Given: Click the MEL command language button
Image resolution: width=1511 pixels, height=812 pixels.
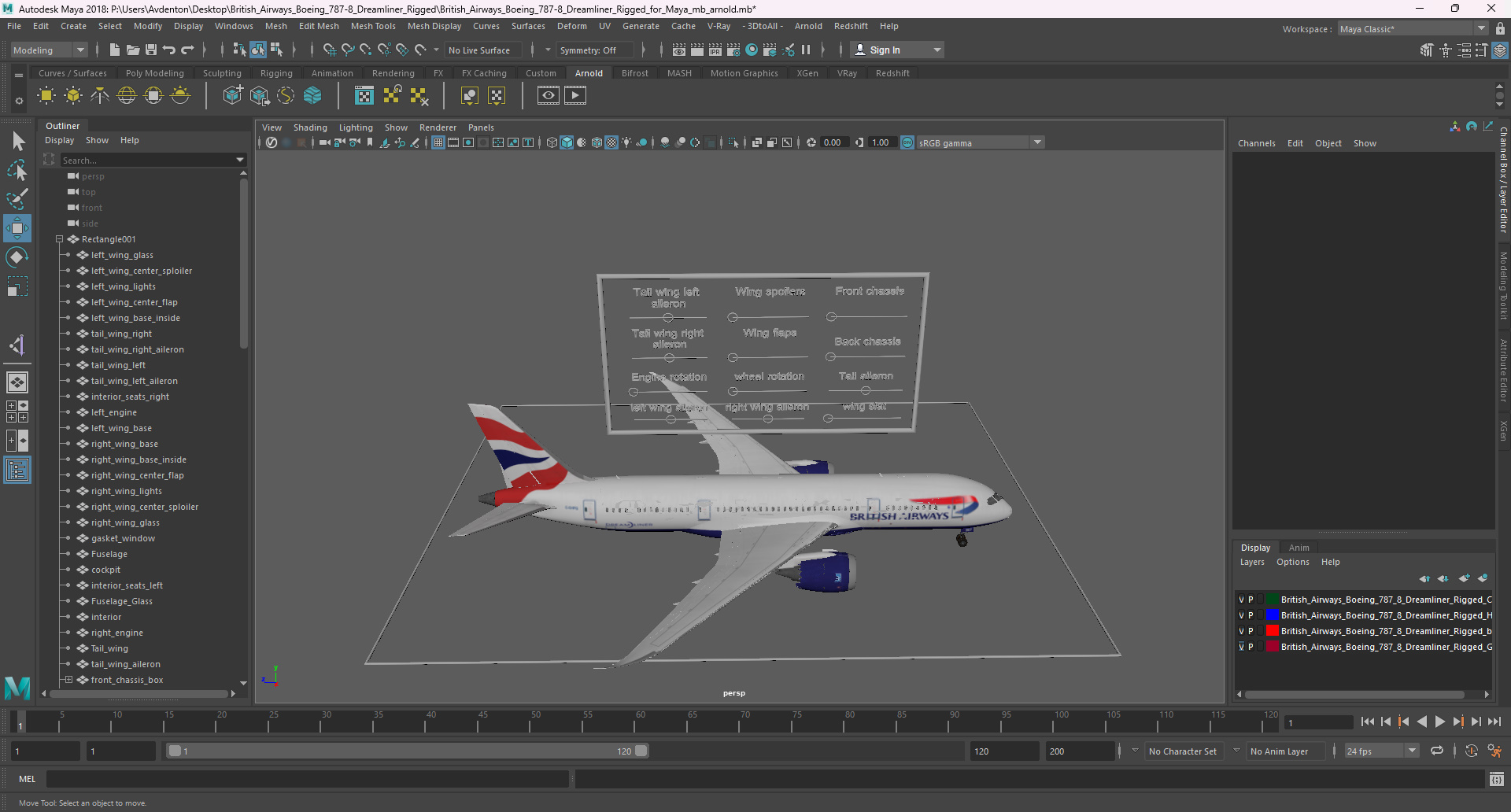Looking at the screenshot, I should [28, 779].
